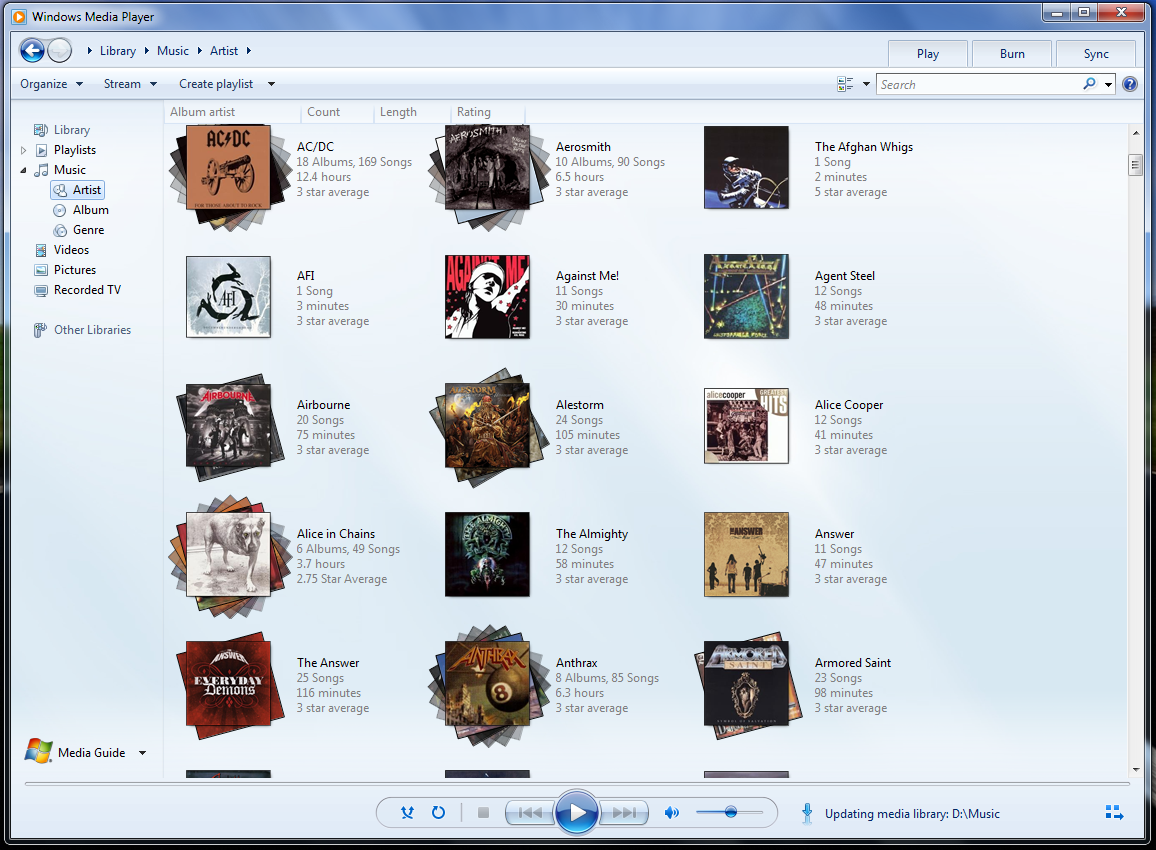Select the AFI album art
Image resolution: width=1156 pixels, height=850 pixels.
click(229, 296)
